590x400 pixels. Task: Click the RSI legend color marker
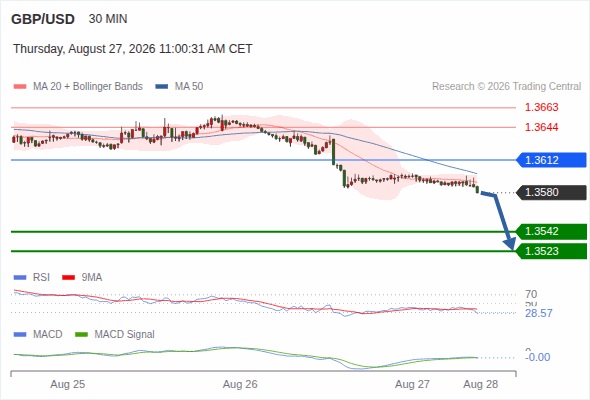[x=20, y=278]
